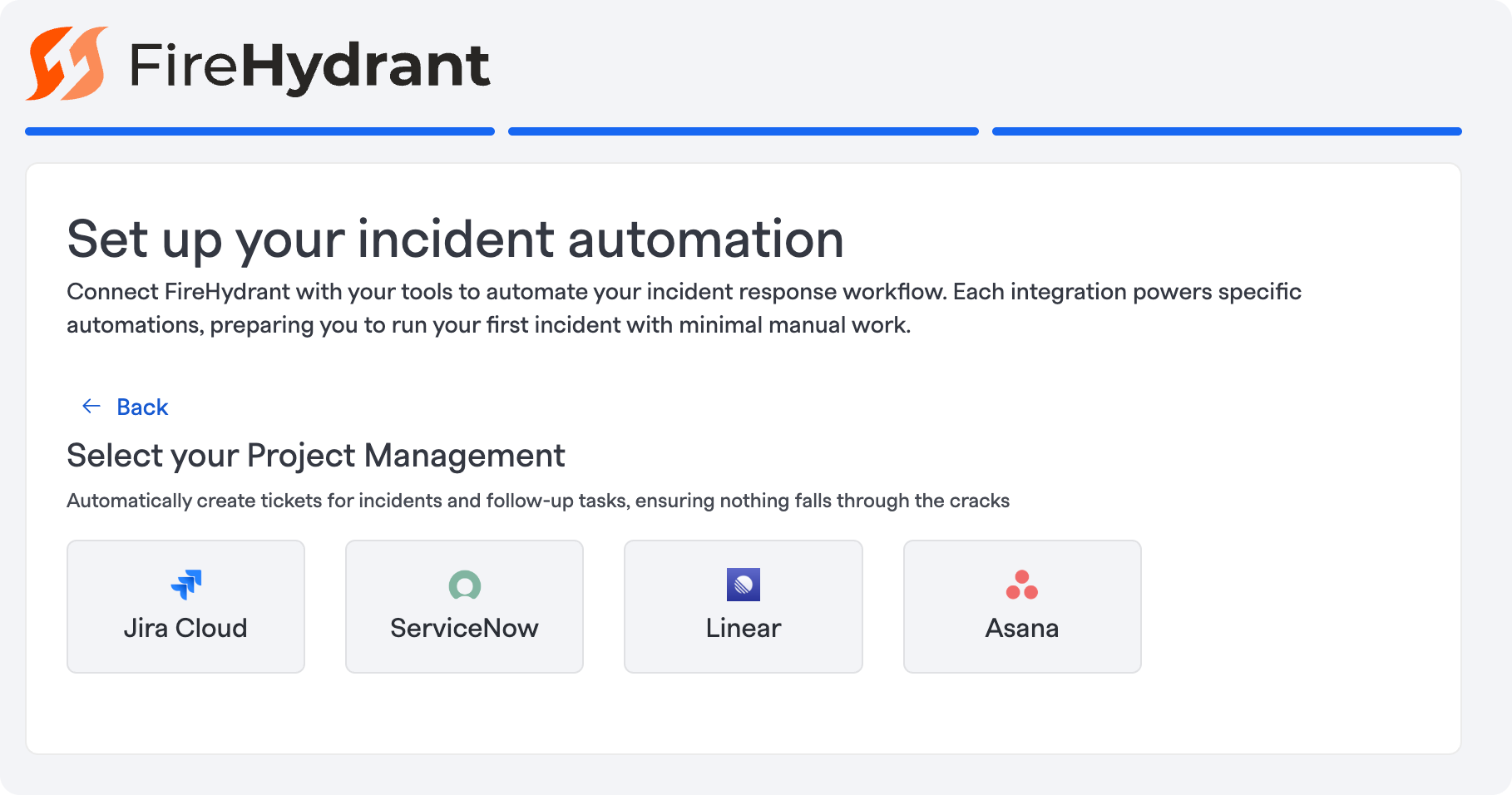Click the Jira Cloud logo icon
The height and width of the screenshot is (795, 1512).
[x=185, y=585]
